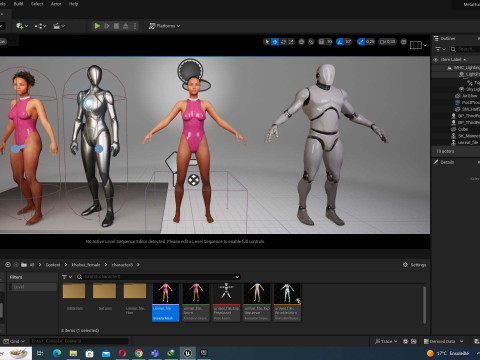
Task: Open the Blueprints dropdown in the toolbar
Action: point(40,26)
